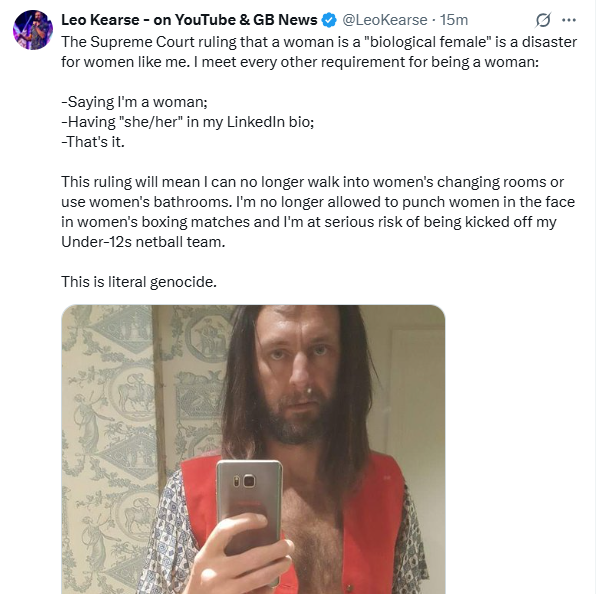Click the blue verified checkmark badge

[327, 20]
